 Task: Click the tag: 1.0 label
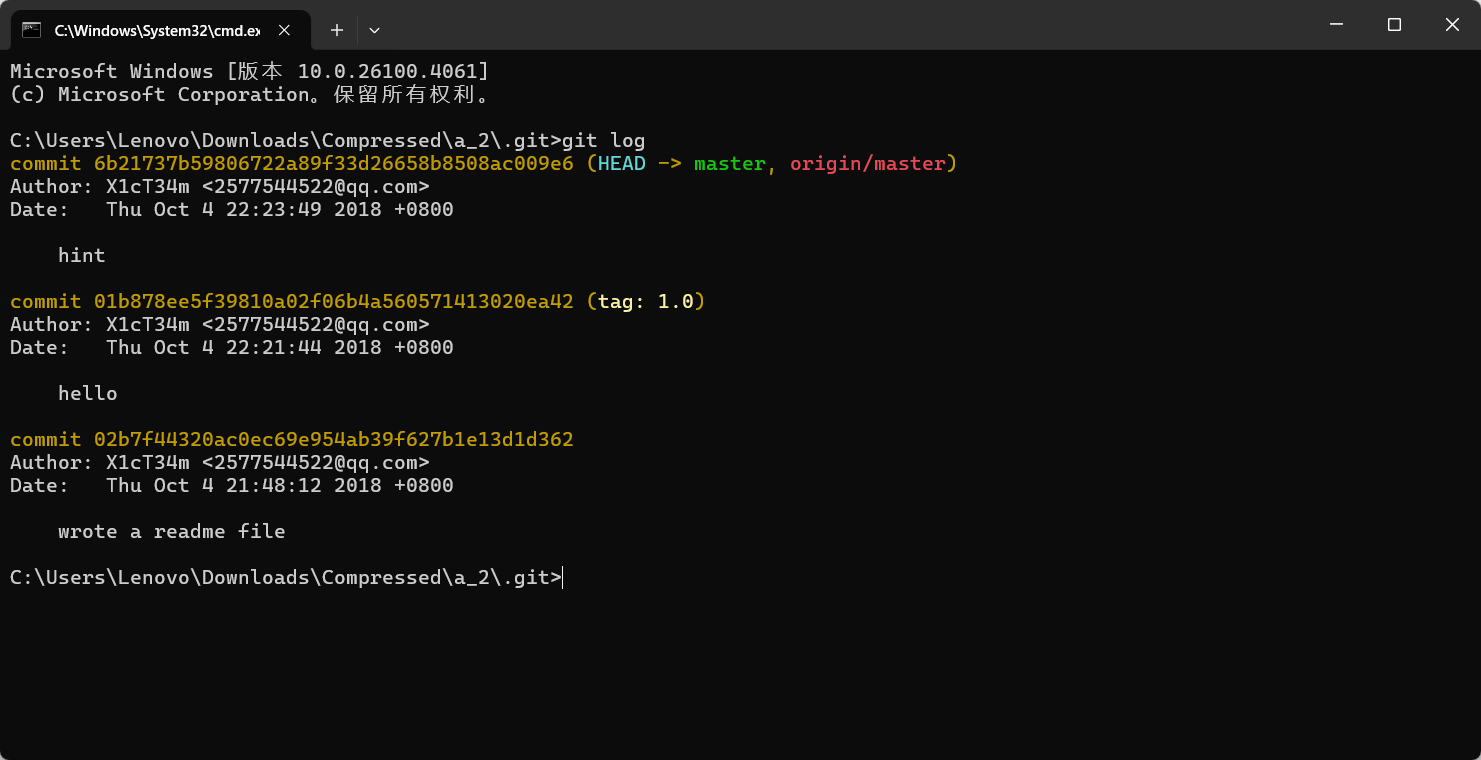click(x=645, y=302)
